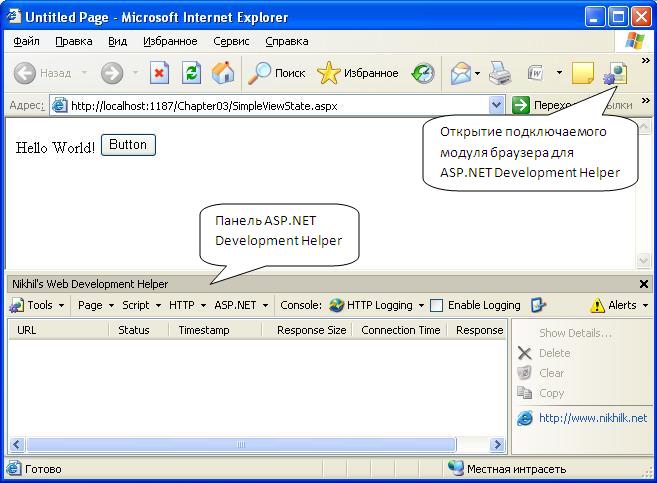Open the History clock icon
Screen dimensions: 657x483
pyautogui.click(x=423, y=73)
